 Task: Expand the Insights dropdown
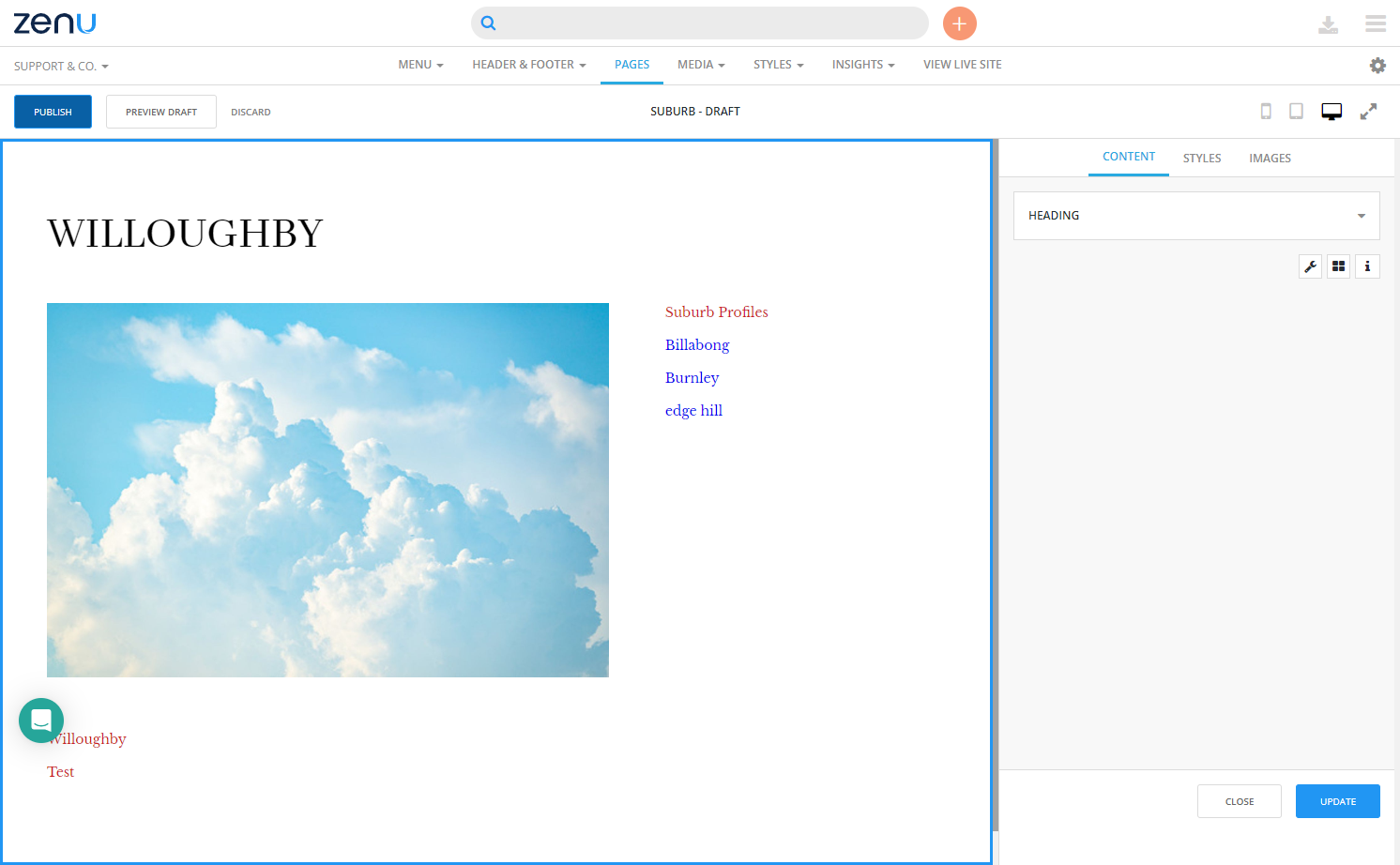863,65
